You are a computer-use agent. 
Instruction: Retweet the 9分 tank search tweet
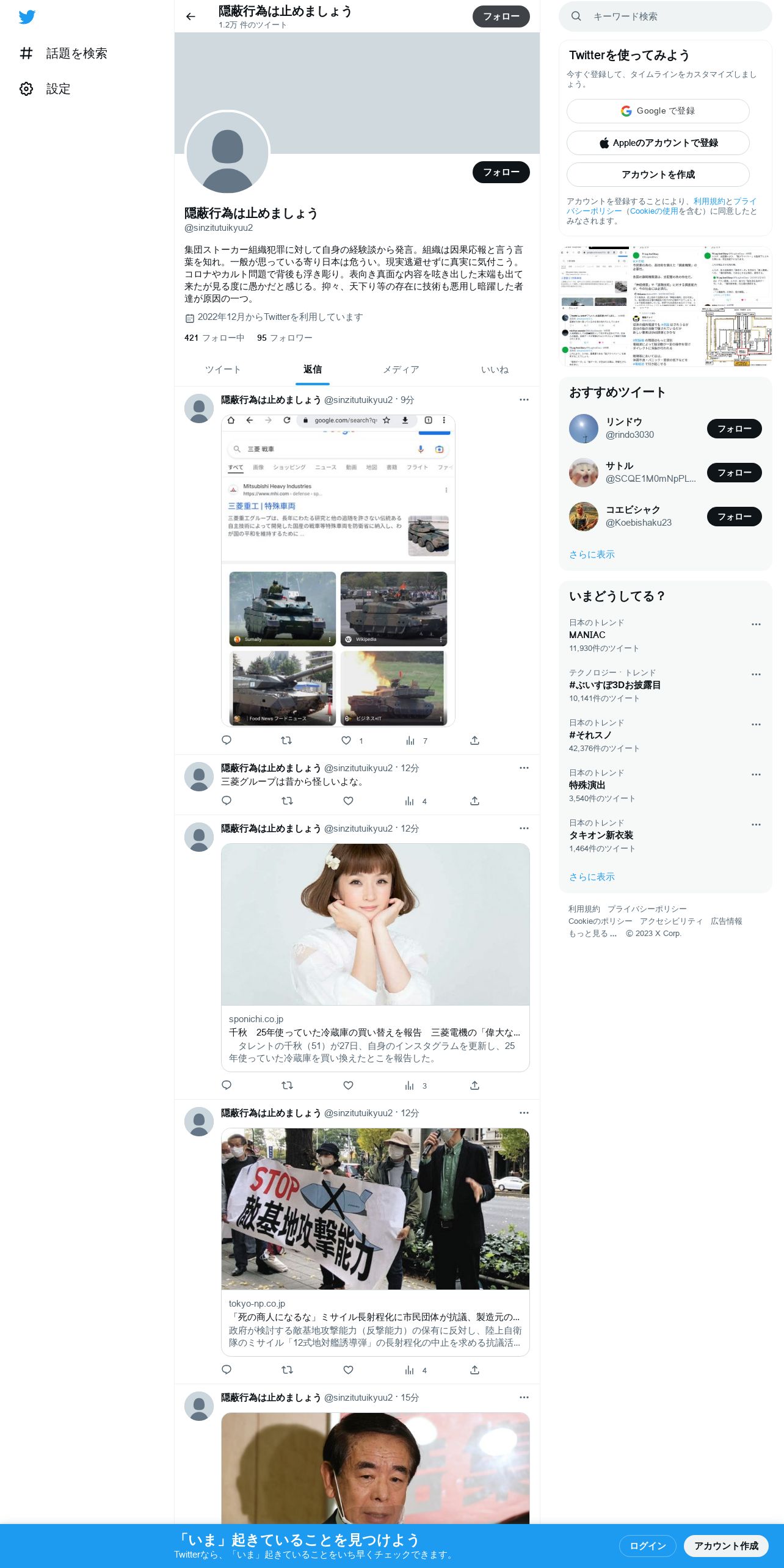coord(286,740)
